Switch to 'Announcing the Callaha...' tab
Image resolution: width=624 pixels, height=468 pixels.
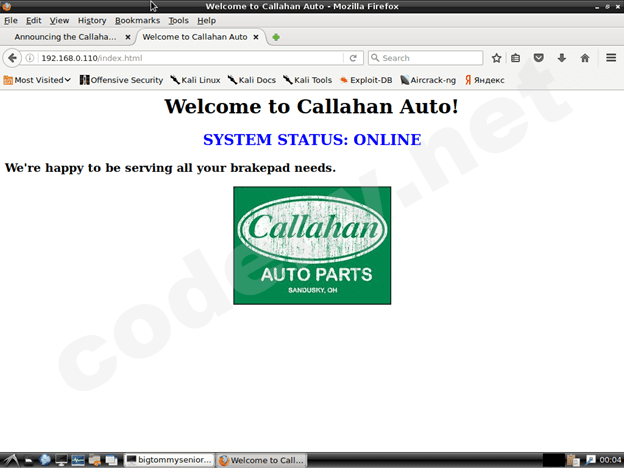coord(66,37)
